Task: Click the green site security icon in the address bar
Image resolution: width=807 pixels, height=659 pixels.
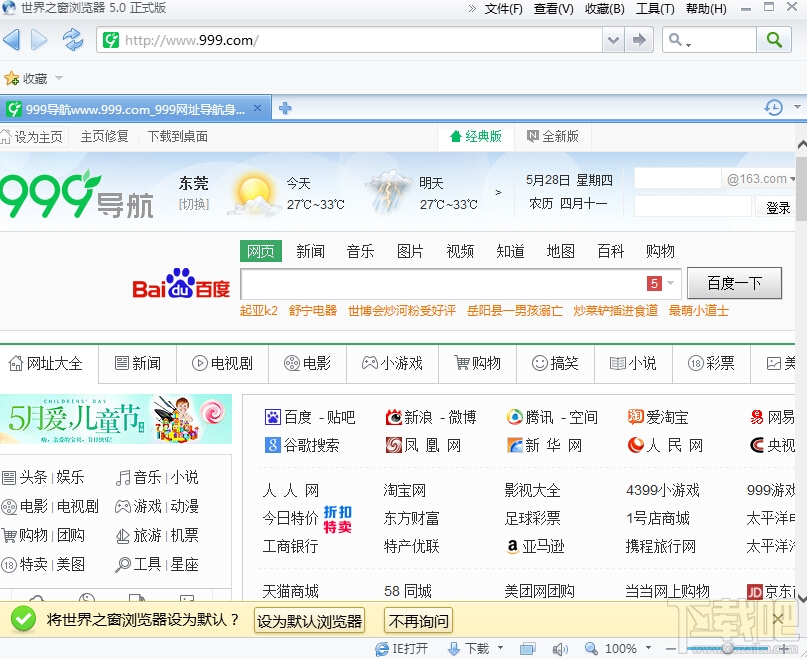Action: click(x=111, y=40)
